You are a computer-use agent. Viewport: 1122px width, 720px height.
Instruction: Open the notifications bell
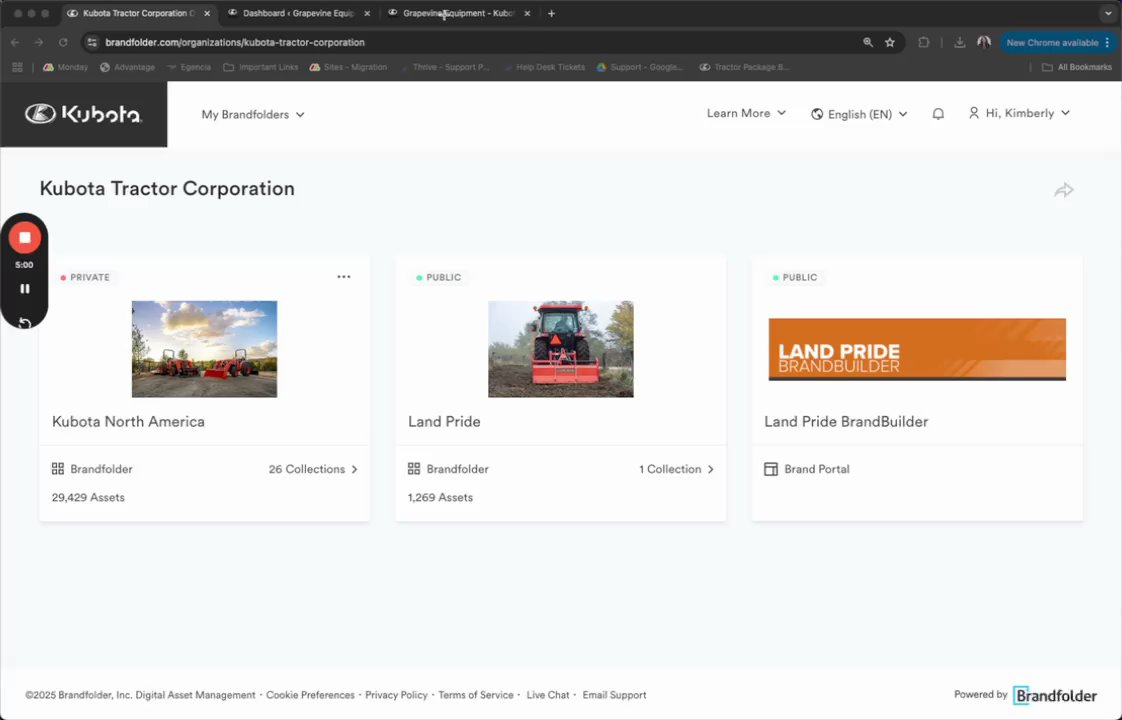938,114
